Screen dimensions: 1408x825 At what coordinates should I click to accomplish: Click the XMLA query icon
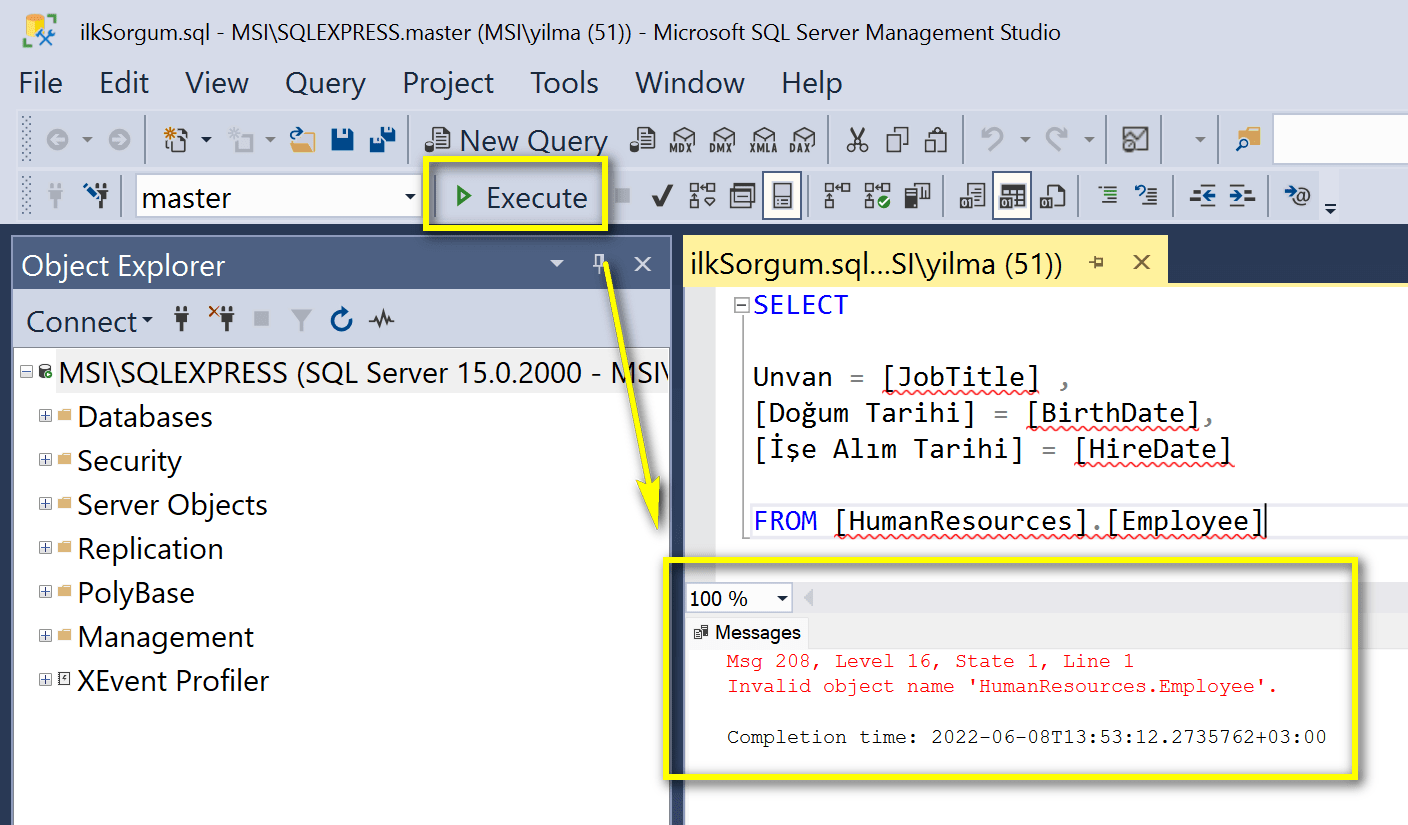coord(764,140)
